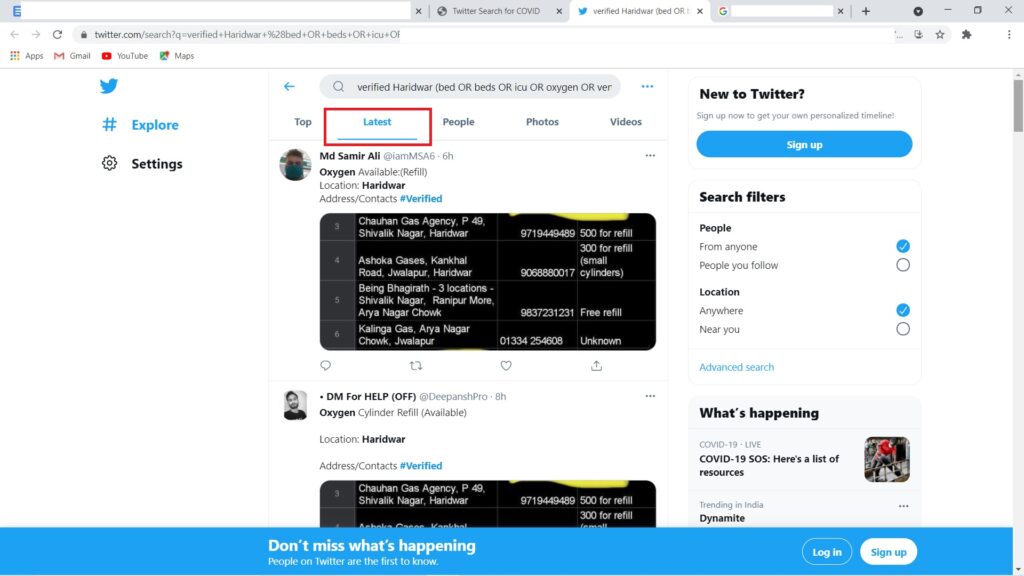This screenshot has width=1024, height=576.
Task: Share Md Samir Ali's tweet
Action: pyautogui.click(x=596, y=366)
